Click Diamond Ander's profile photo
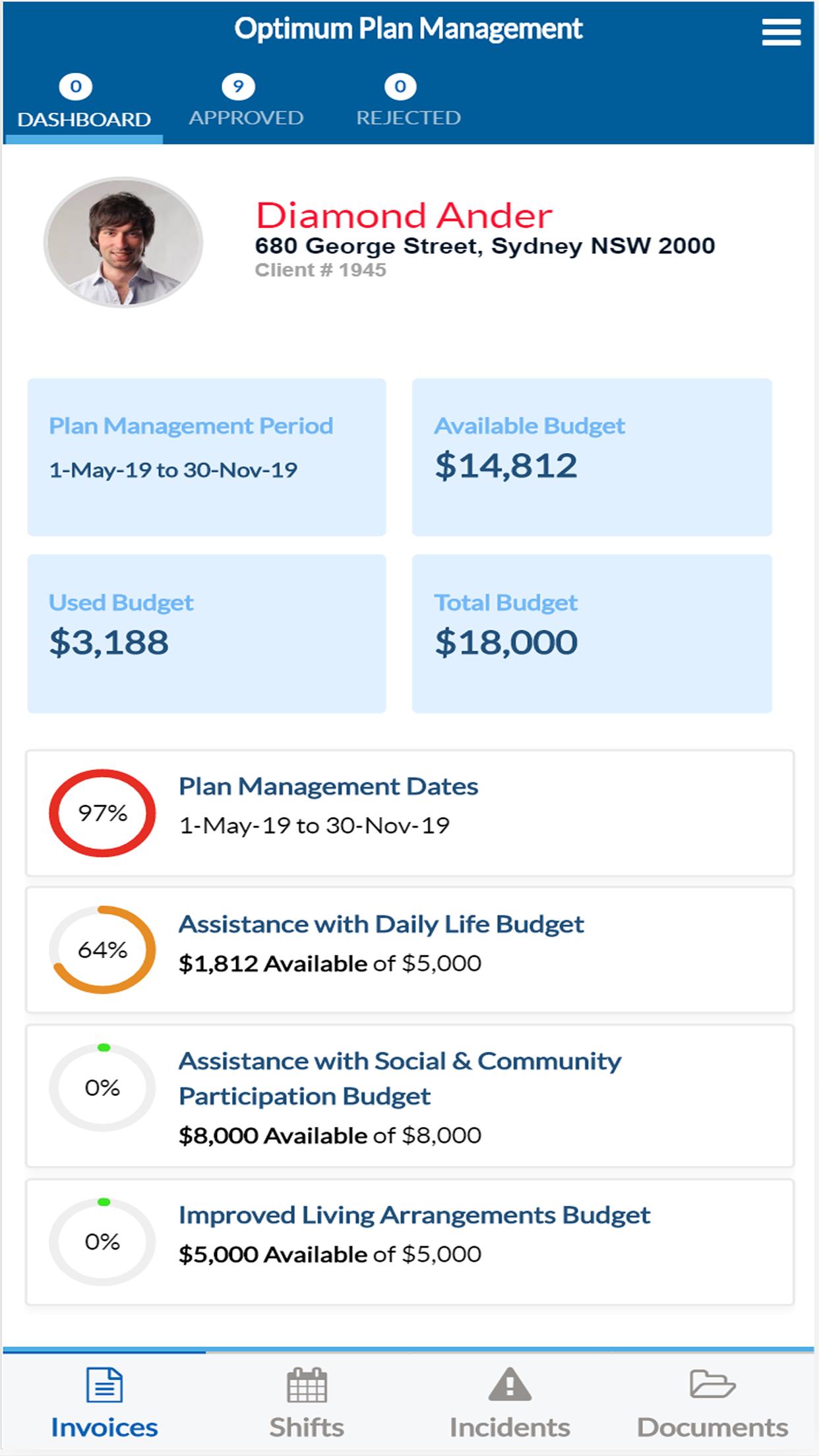Viewport: 819px width, 1456px height. click(x=123, y=242)
